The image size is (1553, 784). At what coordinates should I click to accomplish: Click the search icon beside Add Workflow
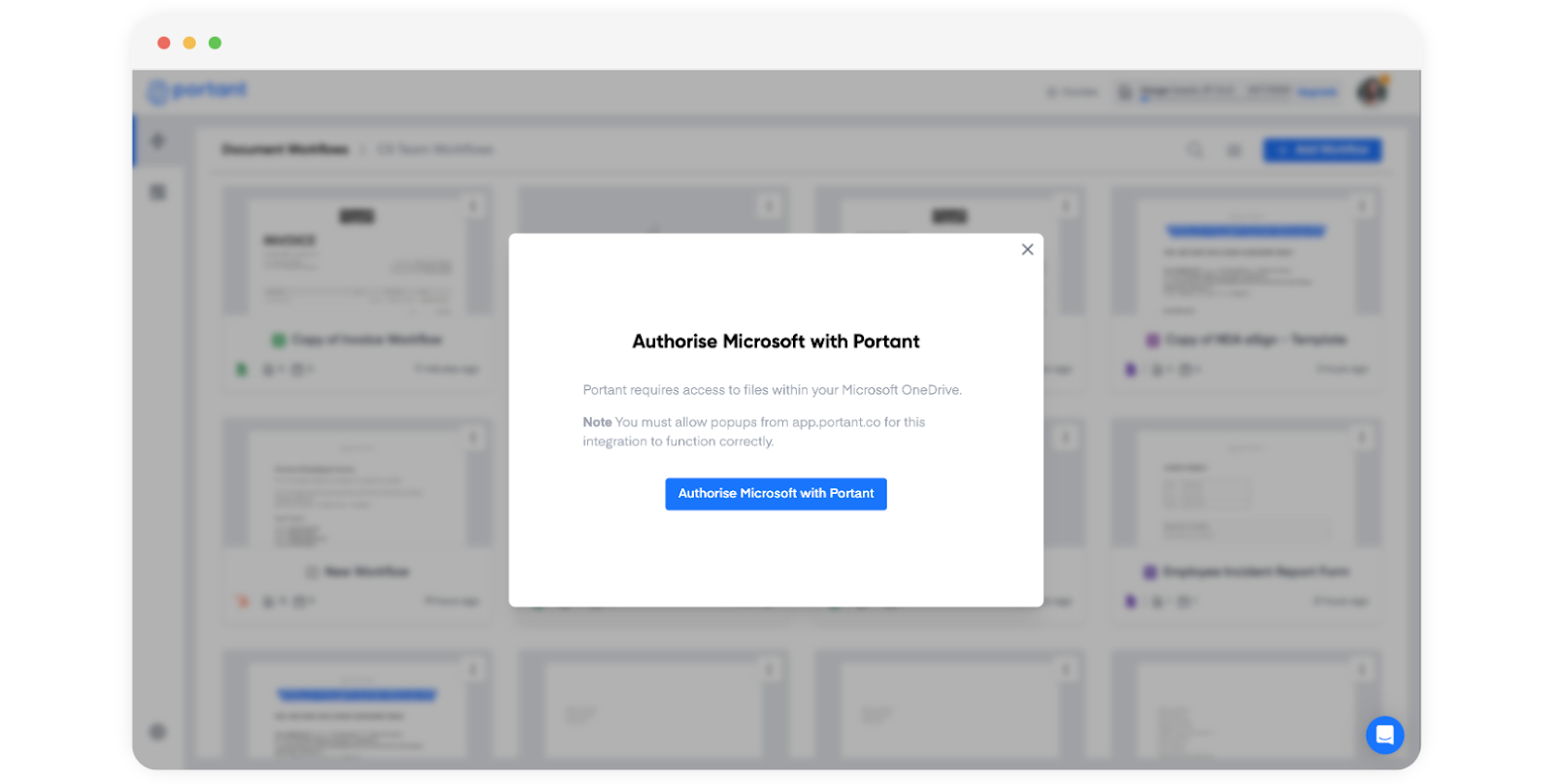(1195, 150)
